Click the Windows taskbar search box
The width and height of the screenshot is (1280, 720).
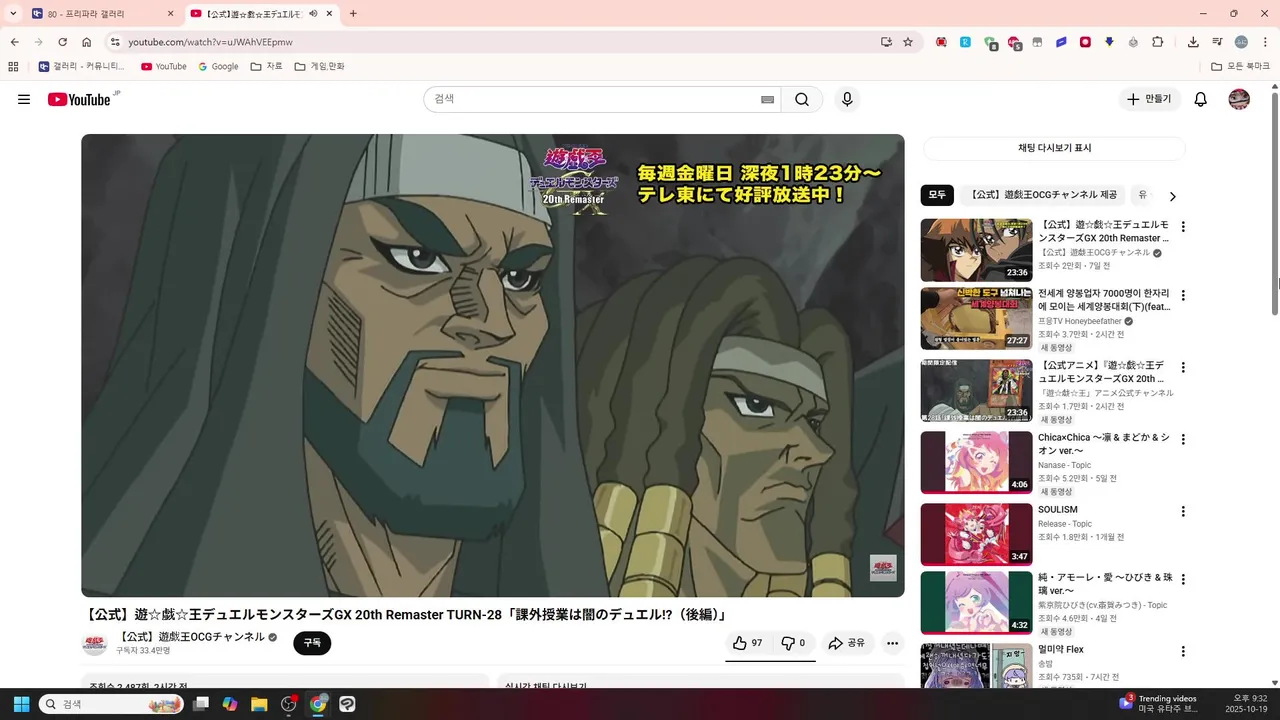(111, 704)
